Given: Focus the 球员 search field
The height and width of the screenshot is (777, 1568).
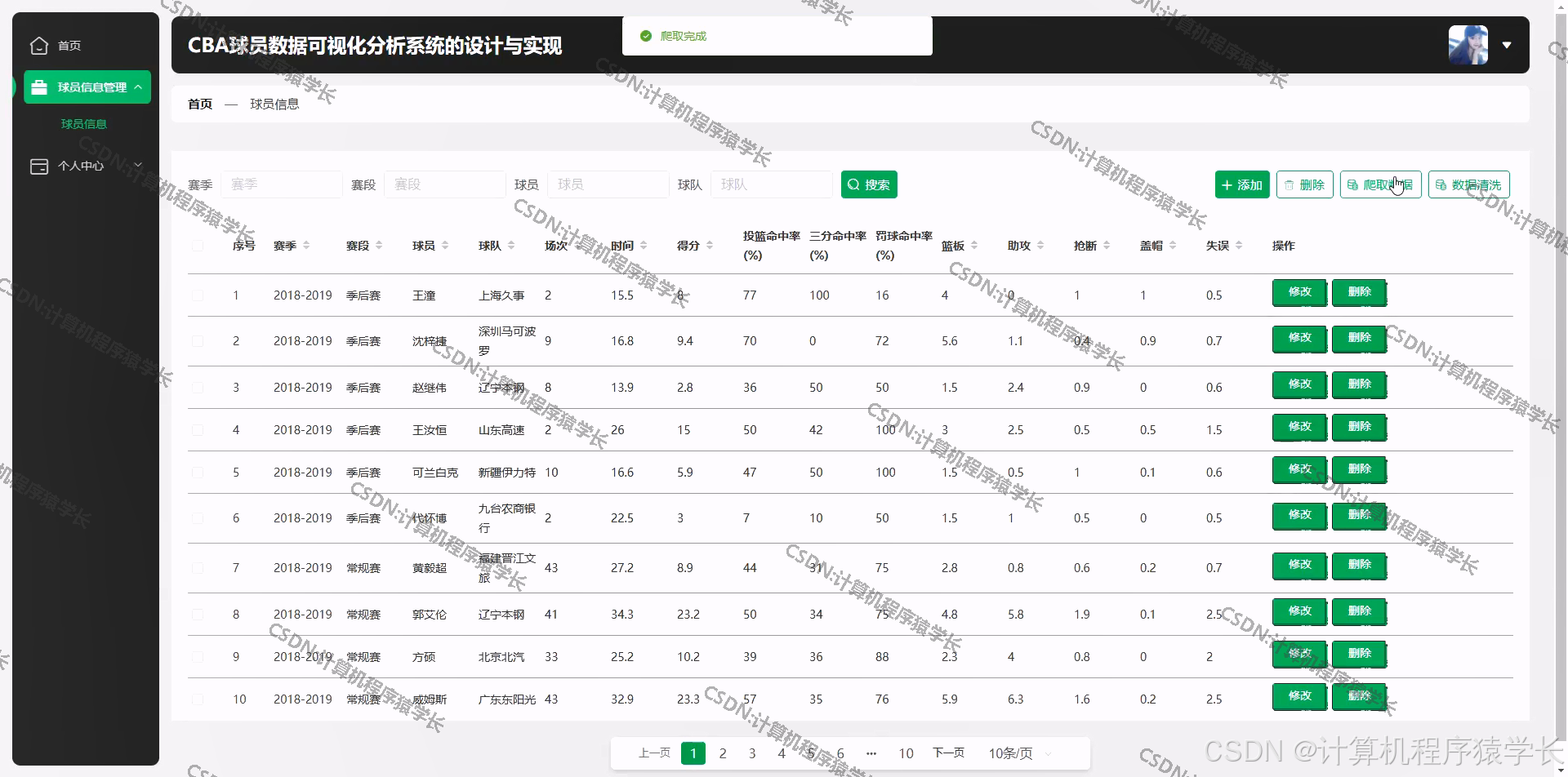Looking at the screenshot, I should pos(608,184).
